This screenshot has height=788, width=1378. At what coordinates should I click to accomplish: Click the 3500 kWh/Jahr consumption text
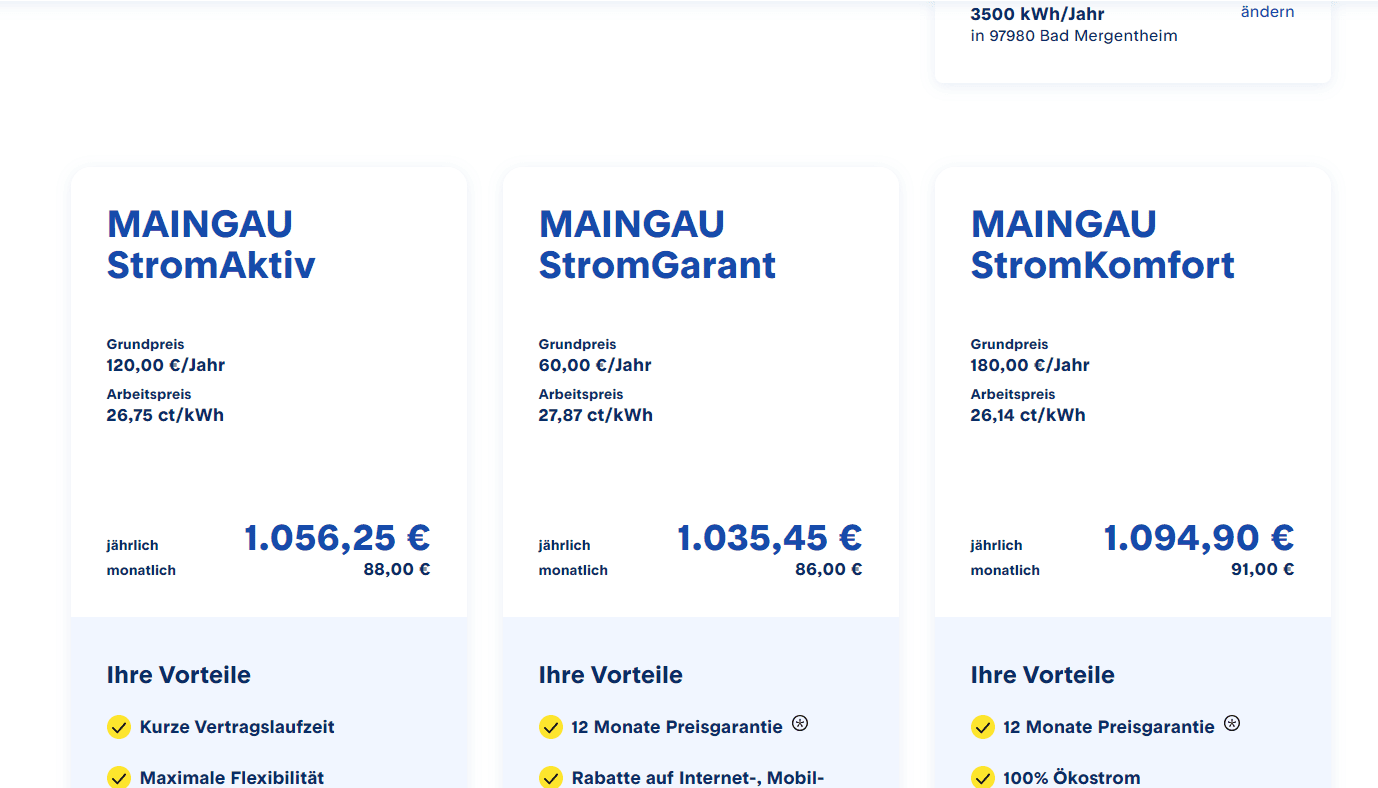point(1038,14)
